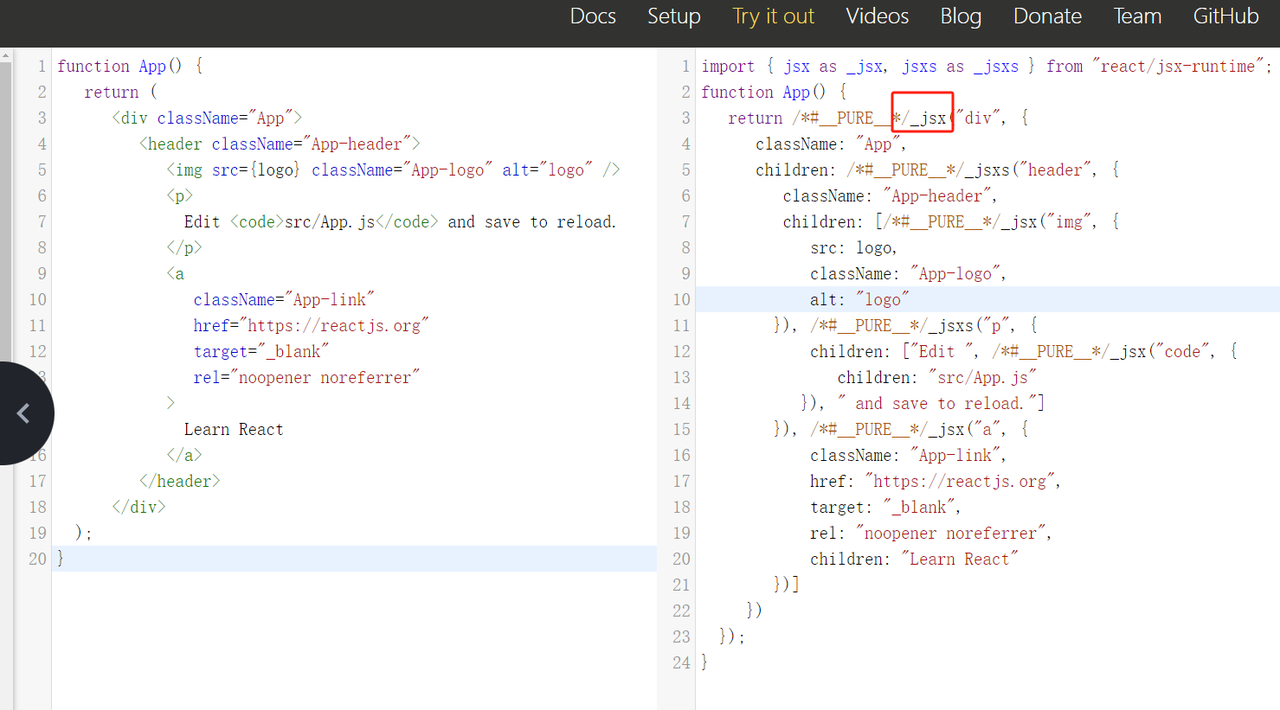Go to the Videos page

tap(877, 16)
